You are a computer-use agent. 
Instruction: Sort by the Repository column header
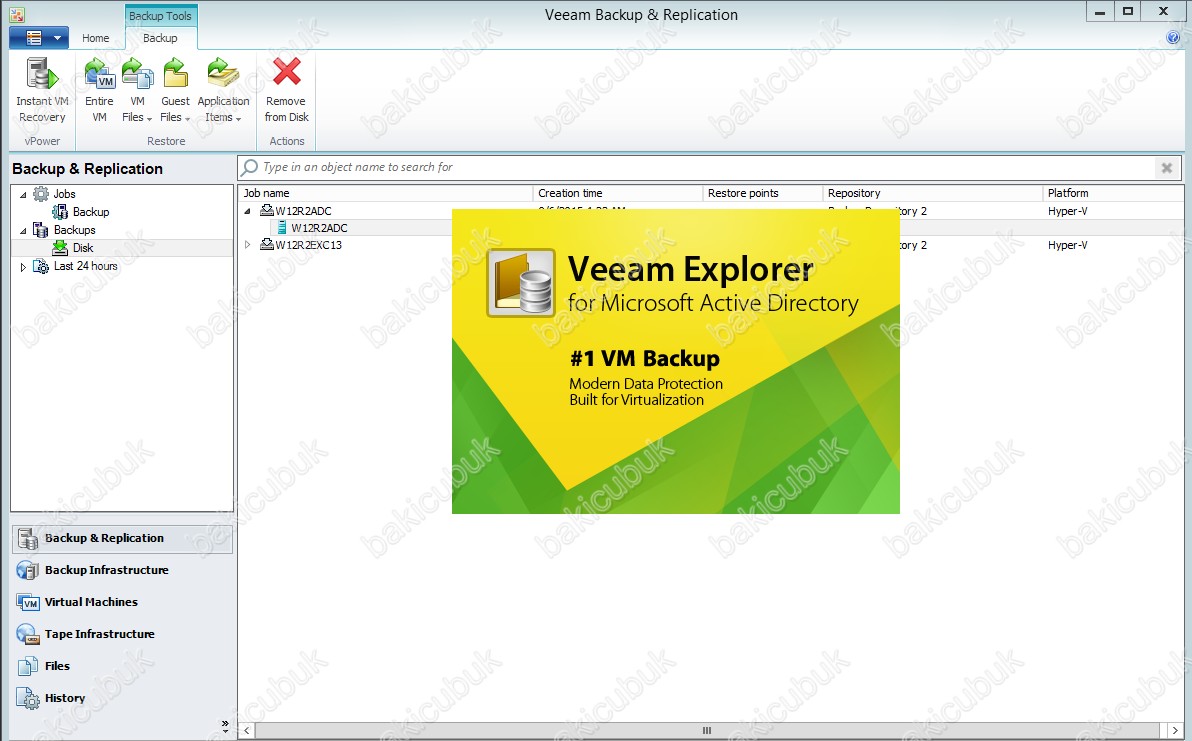tap(932, 193)
